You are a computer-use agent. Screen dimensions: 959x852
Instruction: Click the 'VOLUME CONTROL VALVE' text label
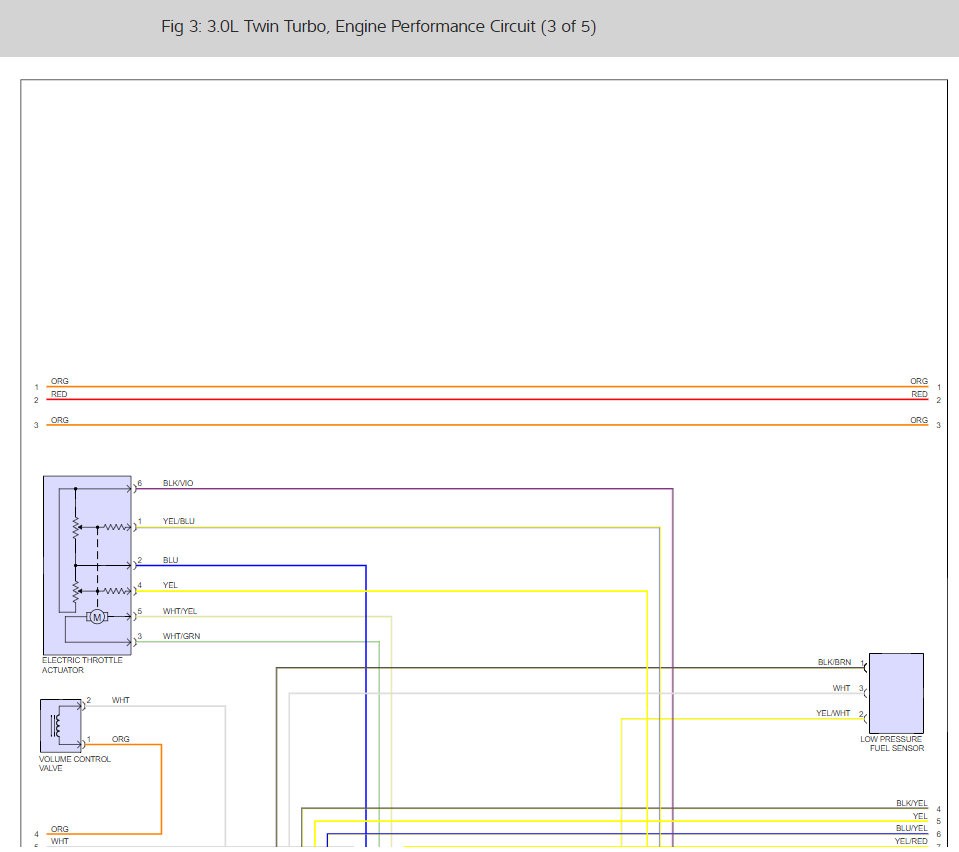(75, 763)
